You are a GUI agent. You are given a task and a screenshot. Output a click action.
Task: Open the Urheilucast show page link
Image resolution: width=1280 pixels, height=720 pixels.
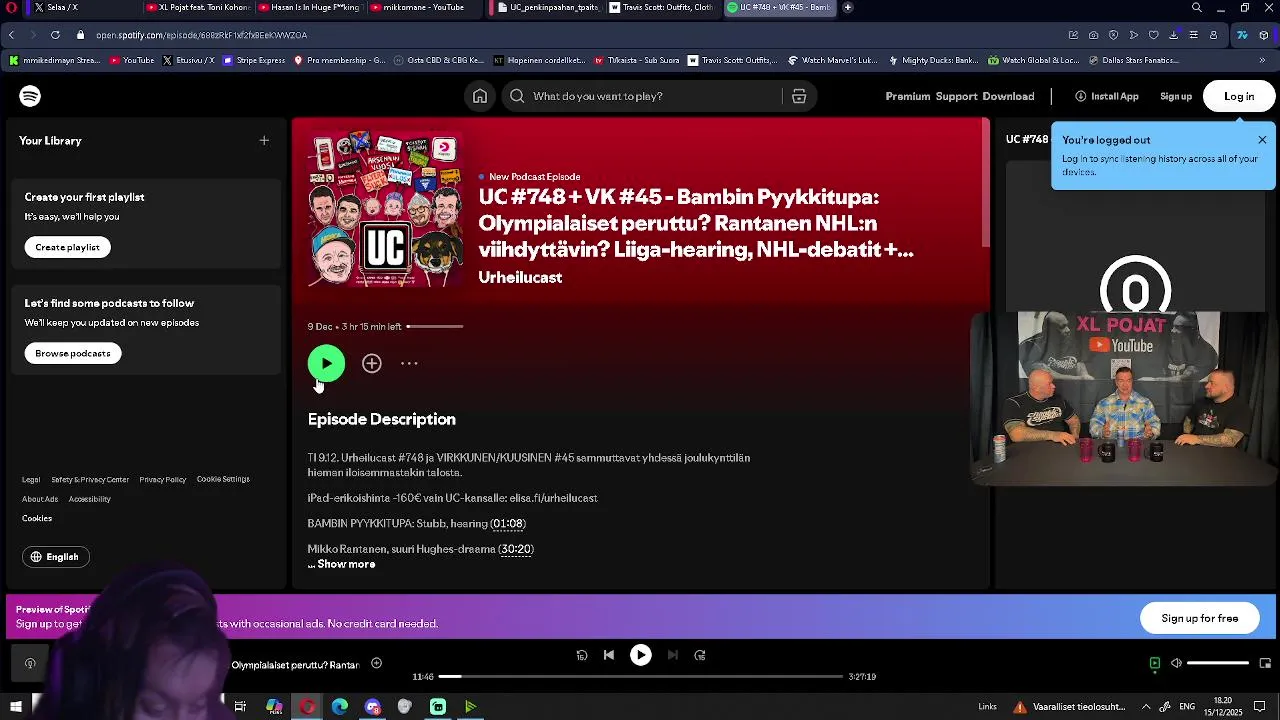(x=520, y=277)
